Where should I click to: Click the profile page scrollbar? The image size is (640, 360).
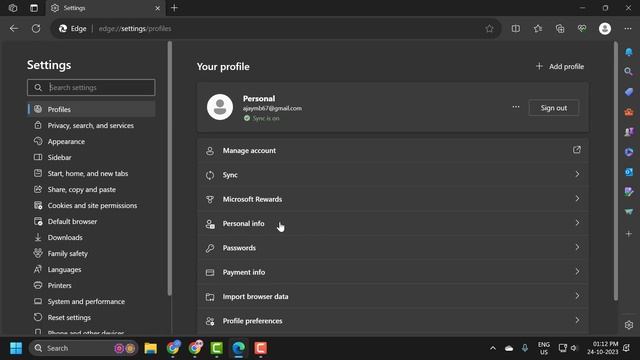click(616, 171)
